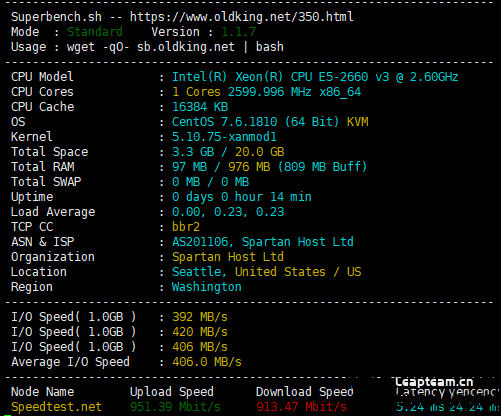501x416 pixels.
Task: Click the 'CPU Model' label
Action: coord(42,77)
